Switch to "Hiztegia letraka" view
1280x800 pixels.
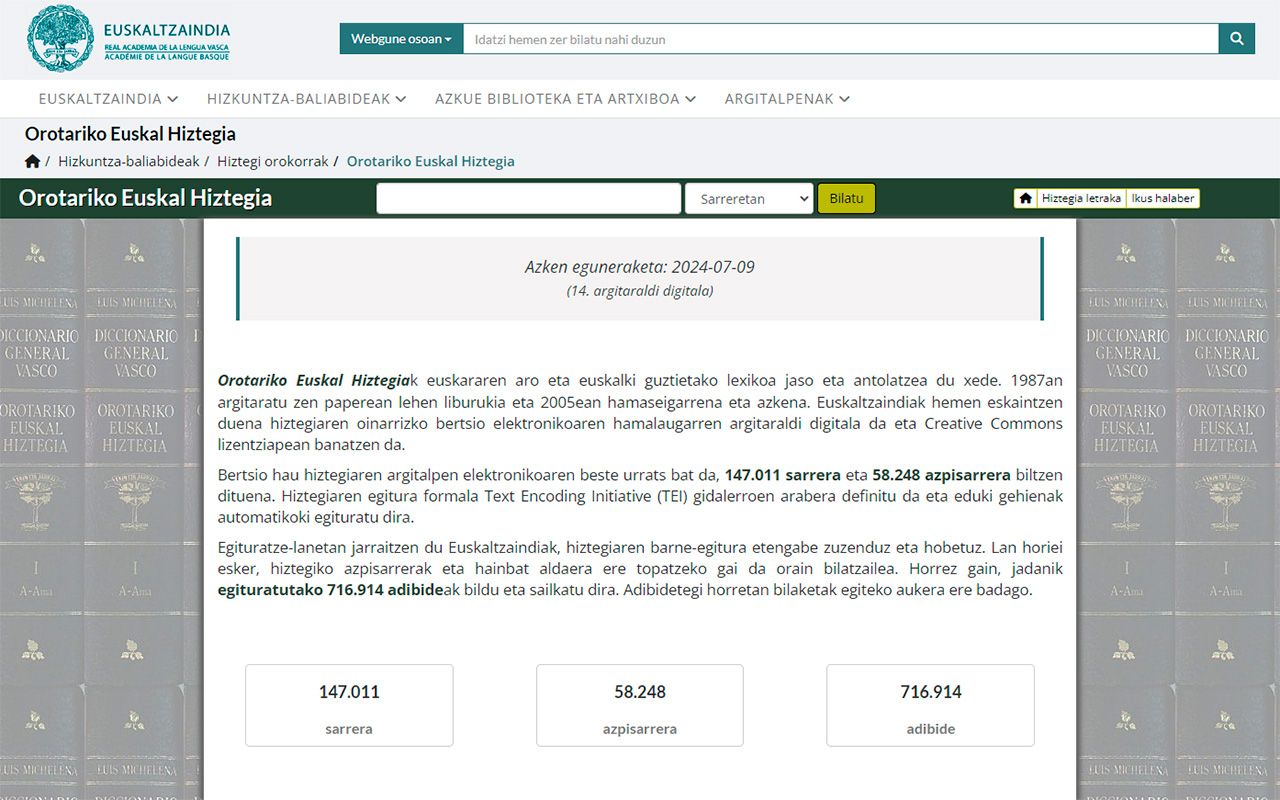pos(1083,198)
